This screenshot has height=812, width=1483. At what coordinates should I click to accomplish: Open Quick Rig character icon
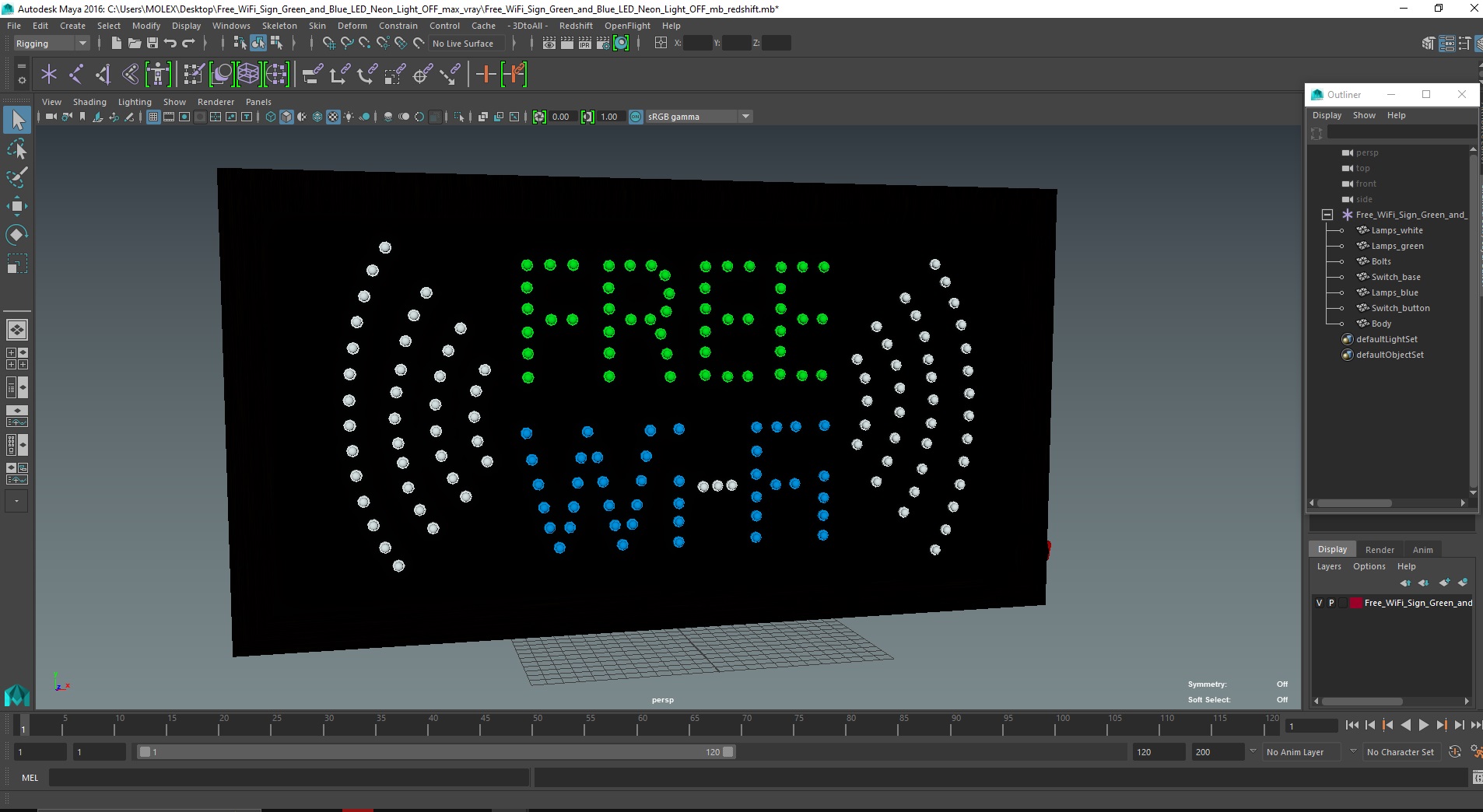158,75
